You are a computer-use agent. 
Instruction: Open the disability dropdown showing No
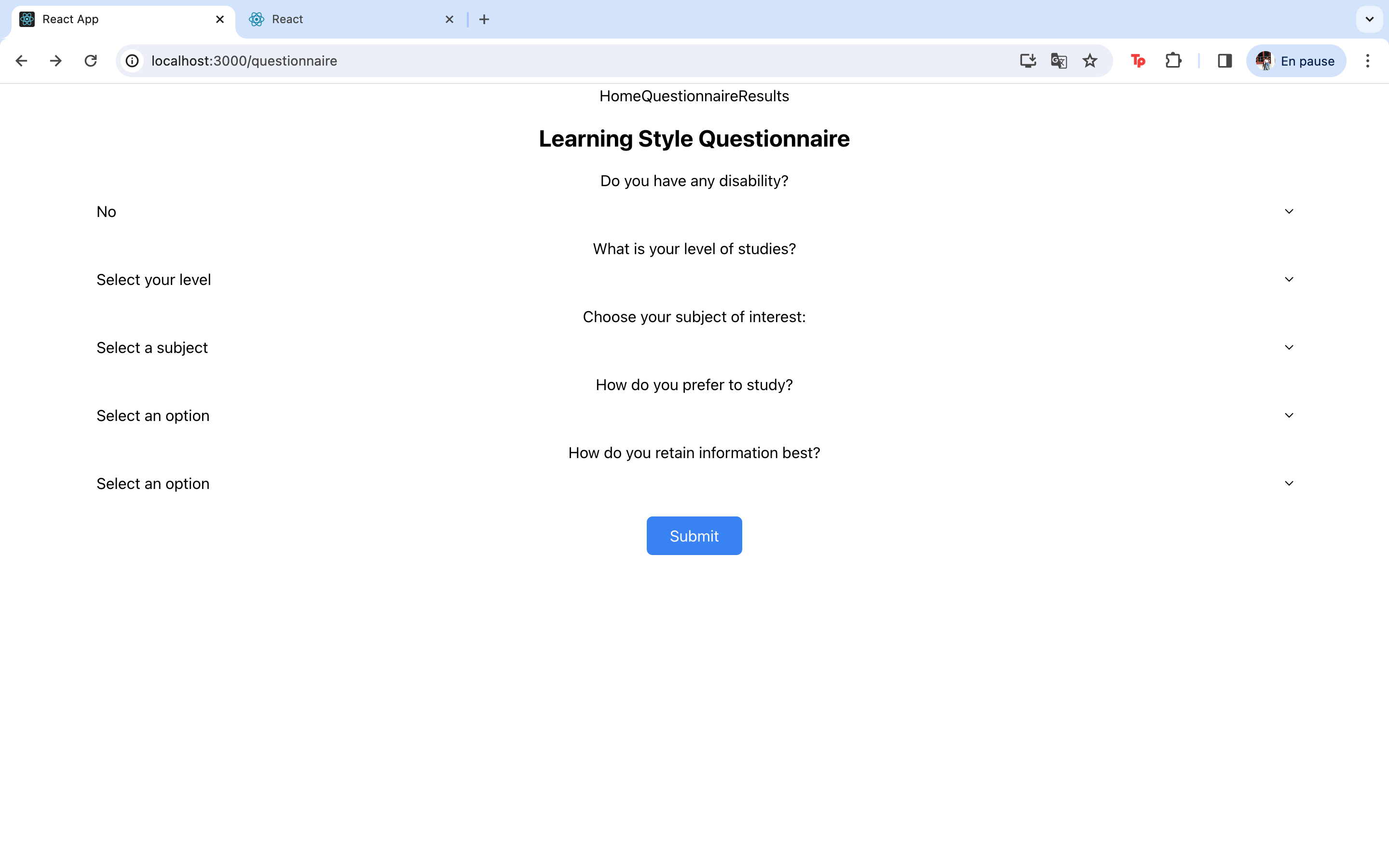pos(694,212)
